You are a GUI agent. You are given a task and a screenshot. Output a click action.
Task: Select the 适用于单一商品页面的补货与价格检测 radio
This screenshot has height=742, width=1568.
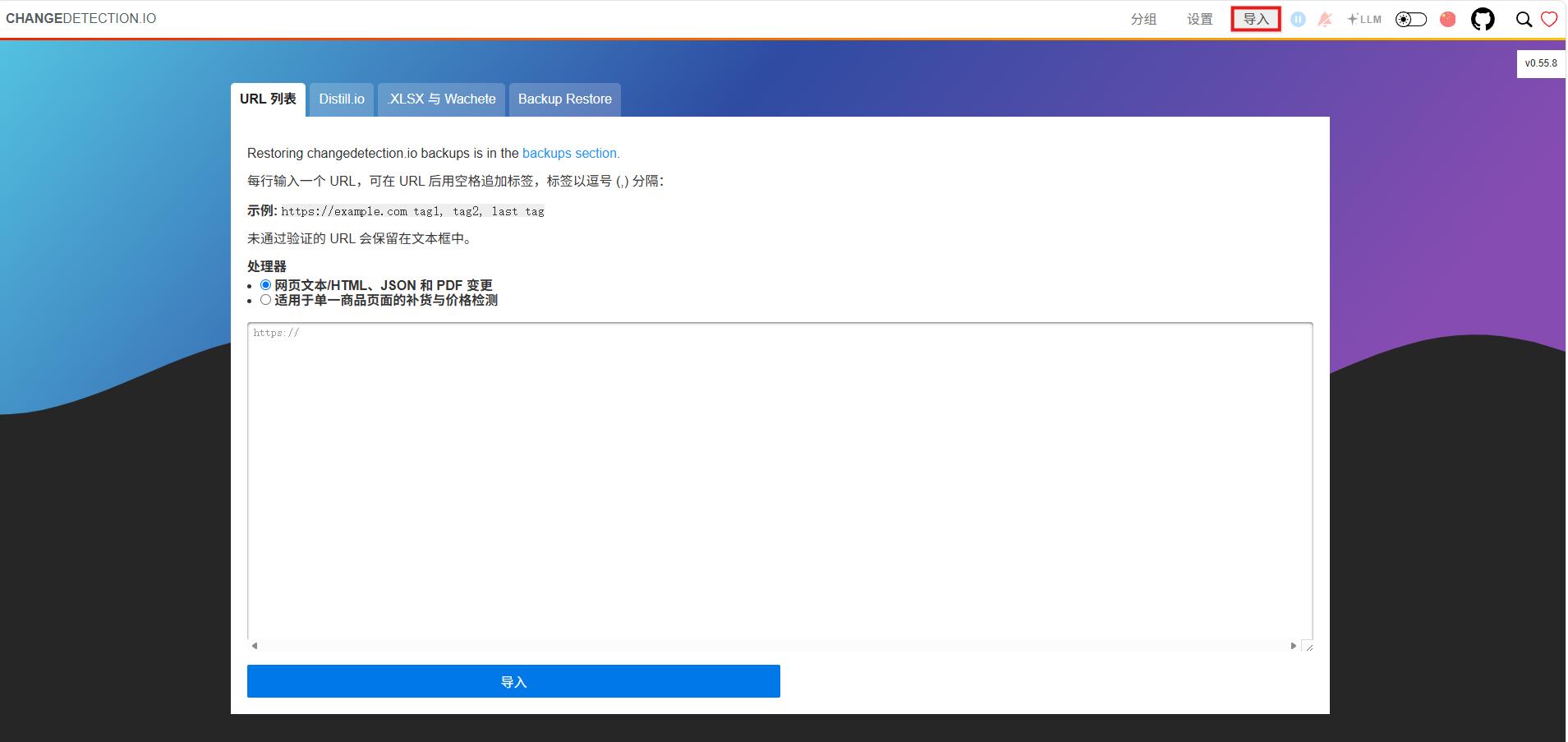point(266,300)
